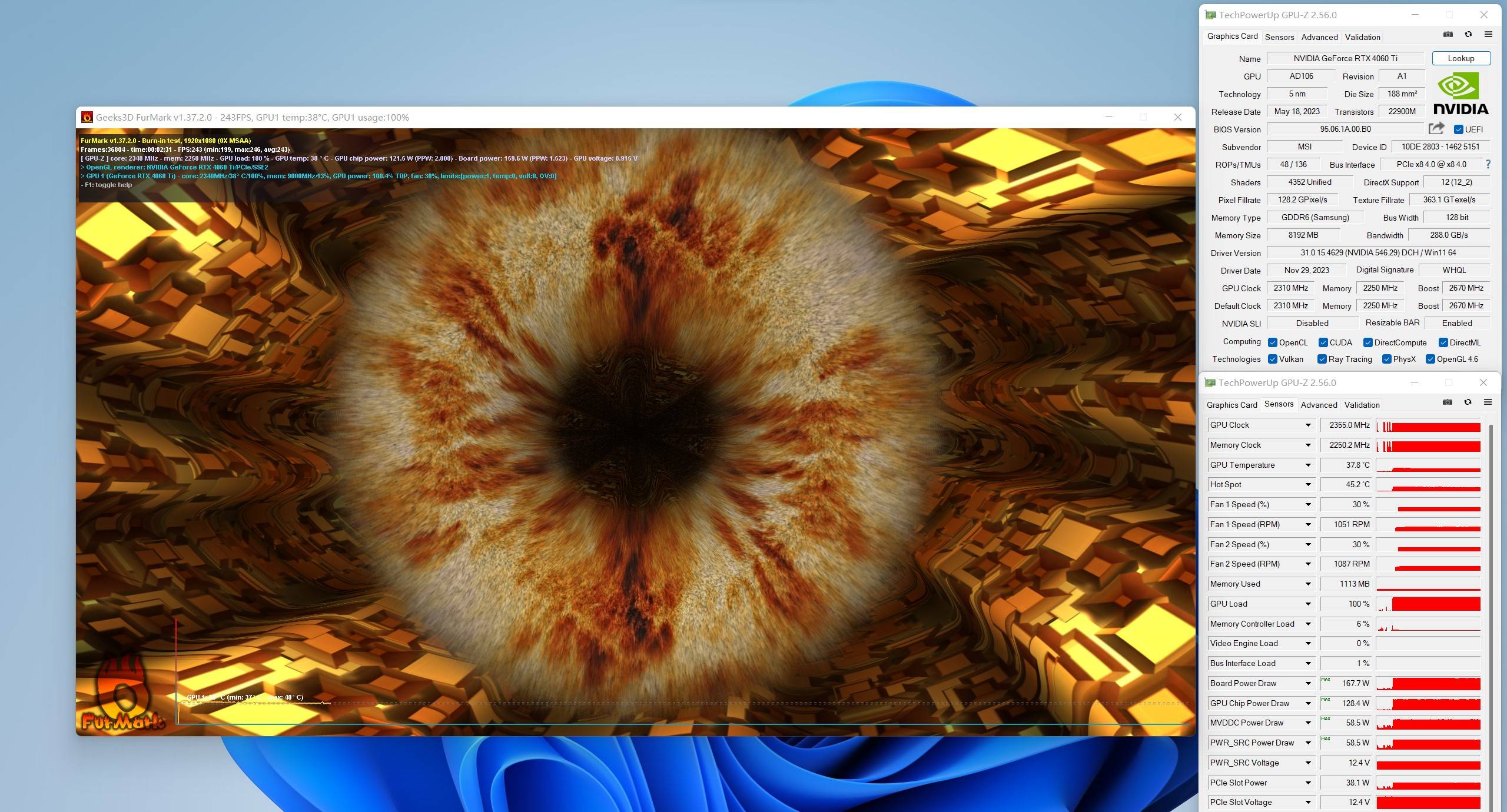Open GPU Load sensor dropdown

(x=1308, y=604)
